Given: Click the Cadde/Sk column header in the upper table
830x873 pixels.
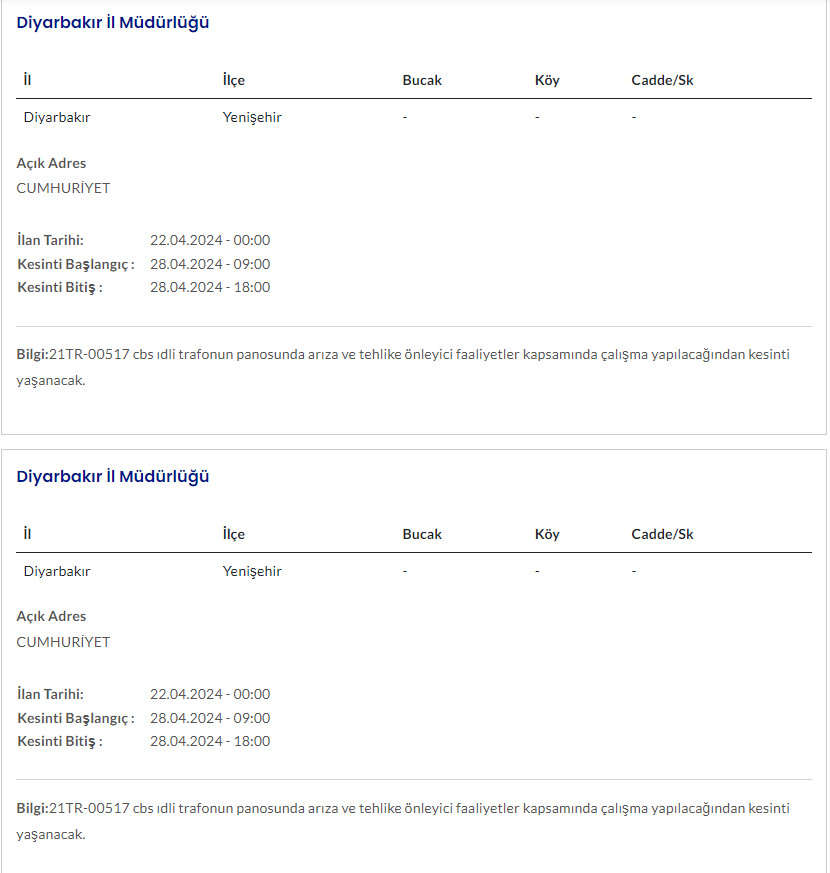Looking at the screenshot, I should [x=662, y=80].
